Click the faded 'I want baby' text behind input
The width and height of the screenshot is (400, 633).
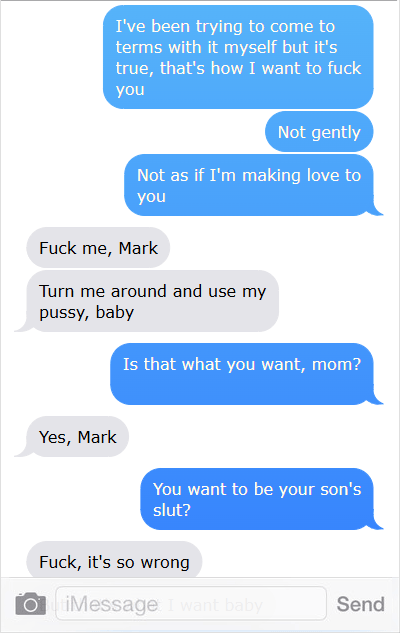click(216, 605)
